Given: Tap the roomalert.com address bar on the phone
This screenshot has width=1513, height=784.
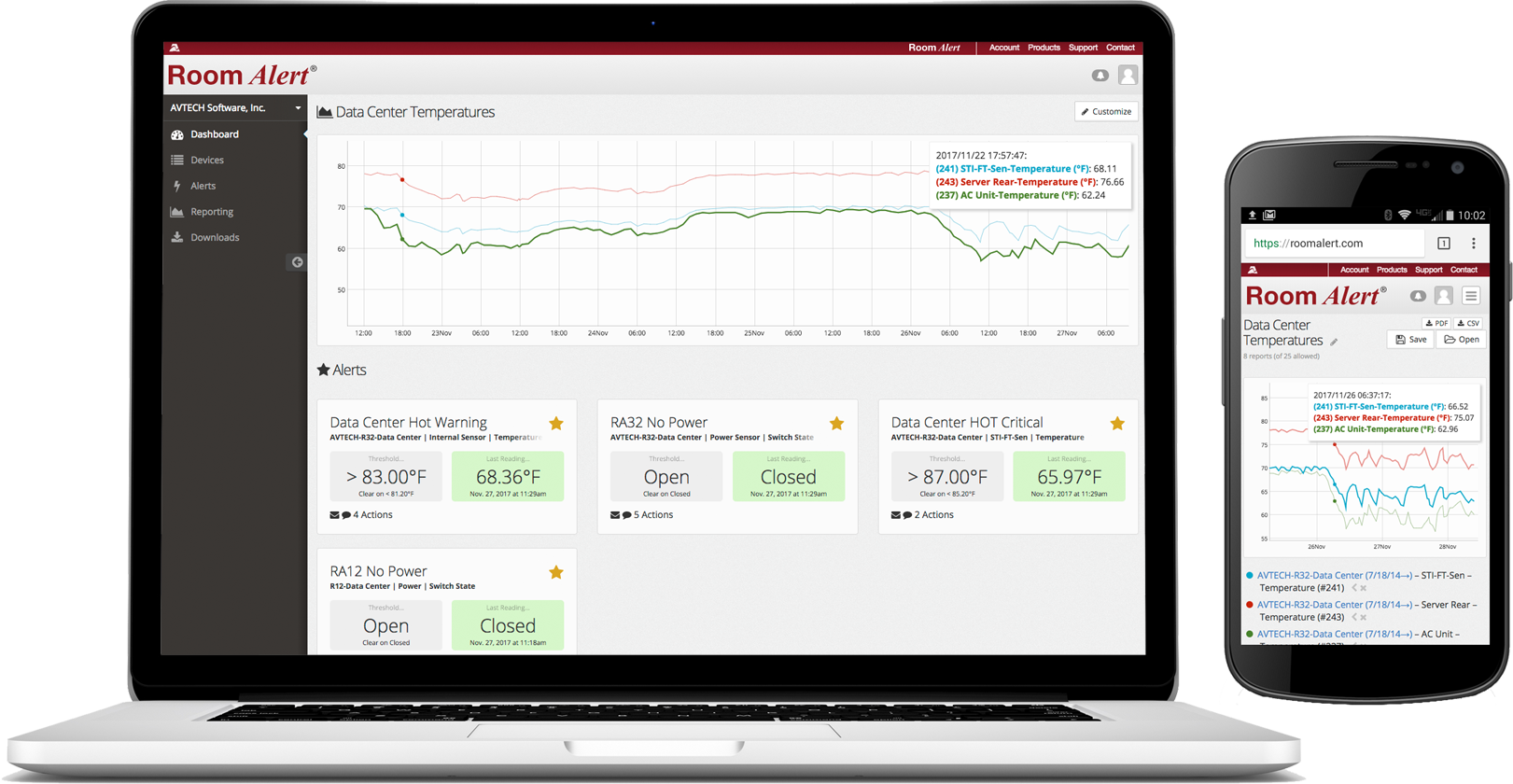Looking at the screenshot, I should (1333, 244).
